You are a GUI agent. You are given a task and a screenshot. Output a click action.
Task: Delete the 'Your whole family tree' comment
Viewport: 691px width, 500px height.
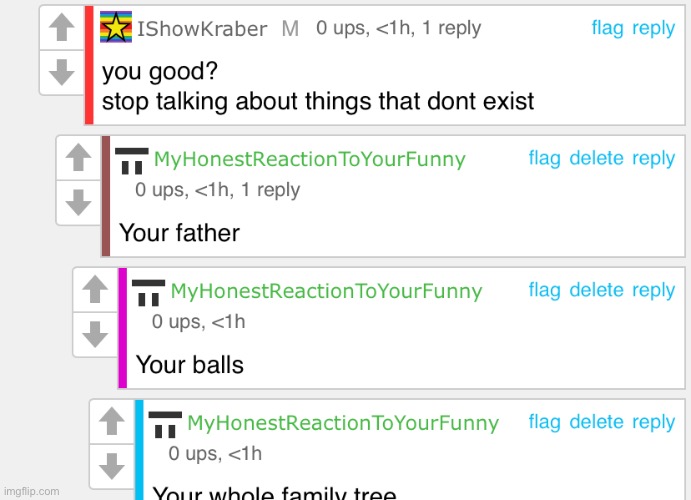596,422
